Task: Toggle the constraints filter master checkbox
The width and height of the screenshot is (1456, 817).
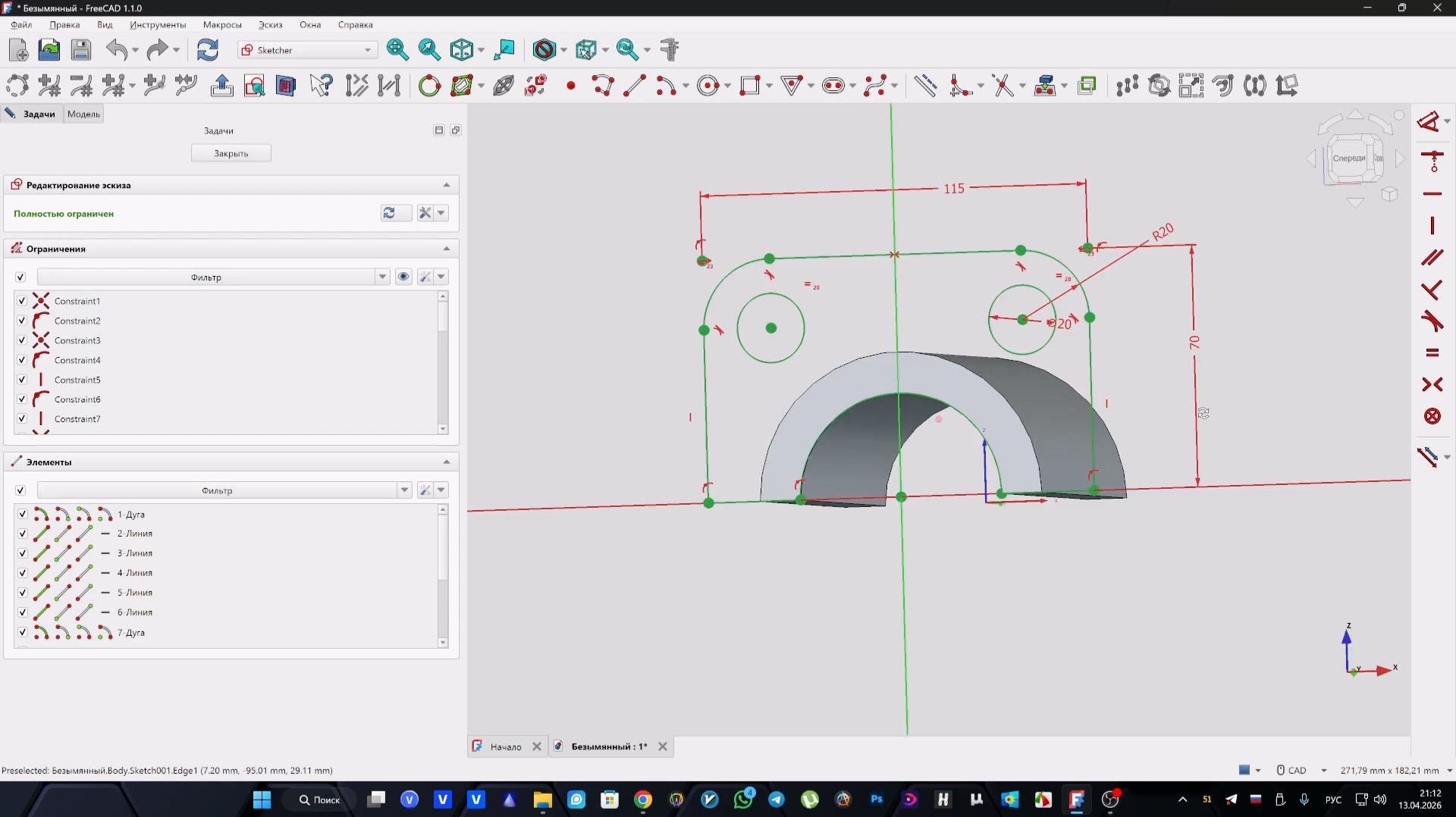Action: pos(20,277)
